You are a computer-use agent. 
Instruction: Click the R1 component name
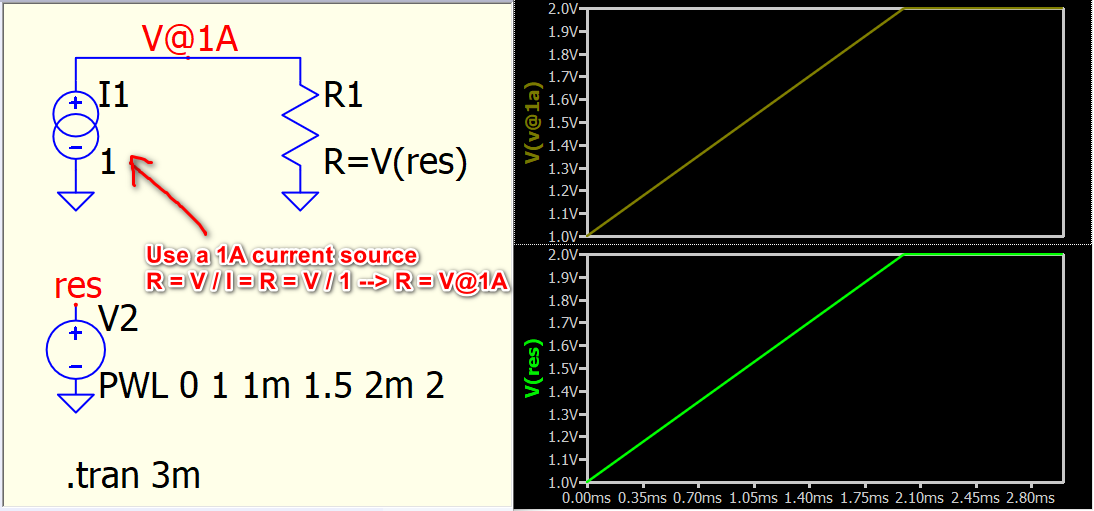(x=344, y=96)
